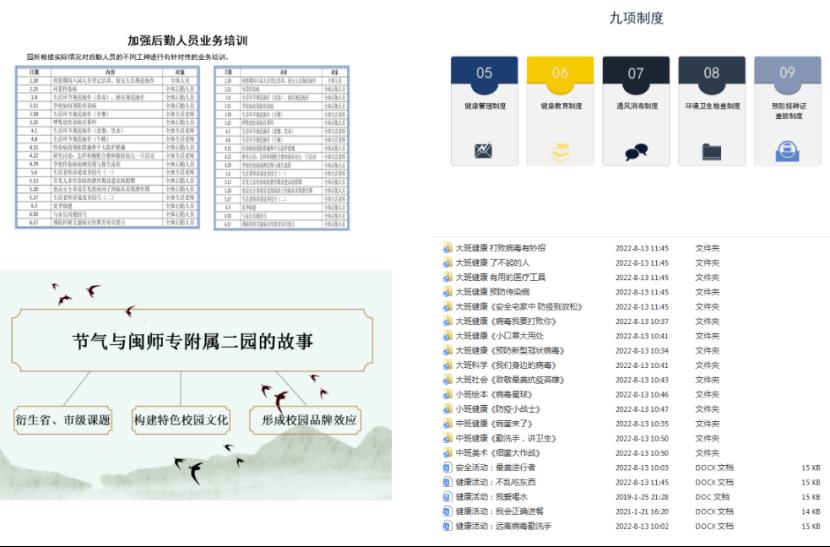The image size is (830, 547).
Task: Select the DOCX icon for 安全活动：最美逆行者
Action: point(448,467)
